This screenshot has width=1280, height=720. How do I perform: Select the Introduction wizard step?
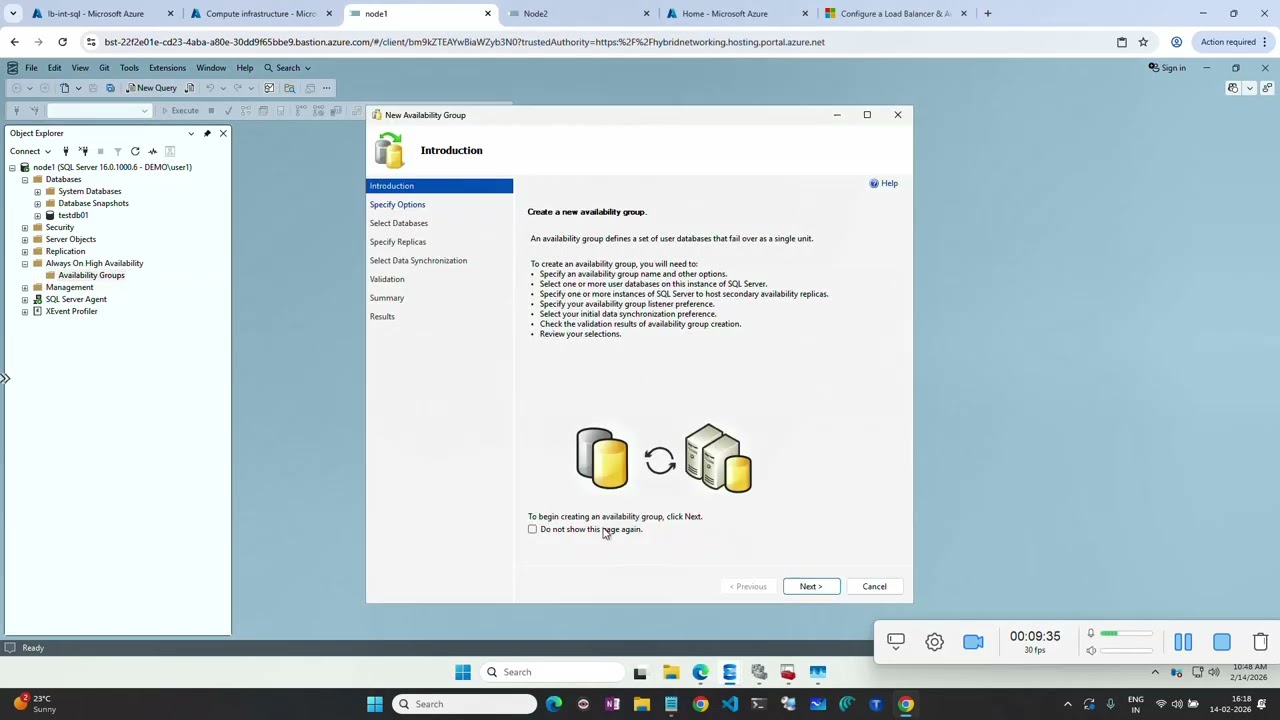click(x=439, y=186)
